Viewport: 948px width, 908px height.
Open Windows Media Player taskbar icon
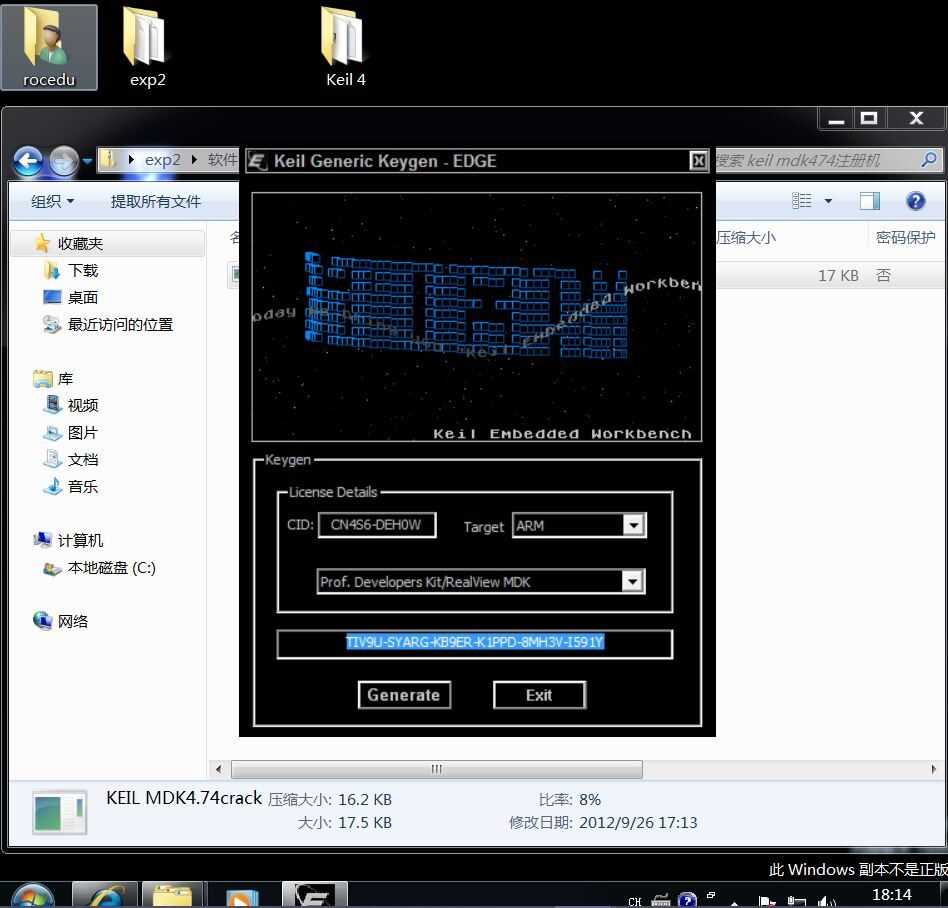242,895
